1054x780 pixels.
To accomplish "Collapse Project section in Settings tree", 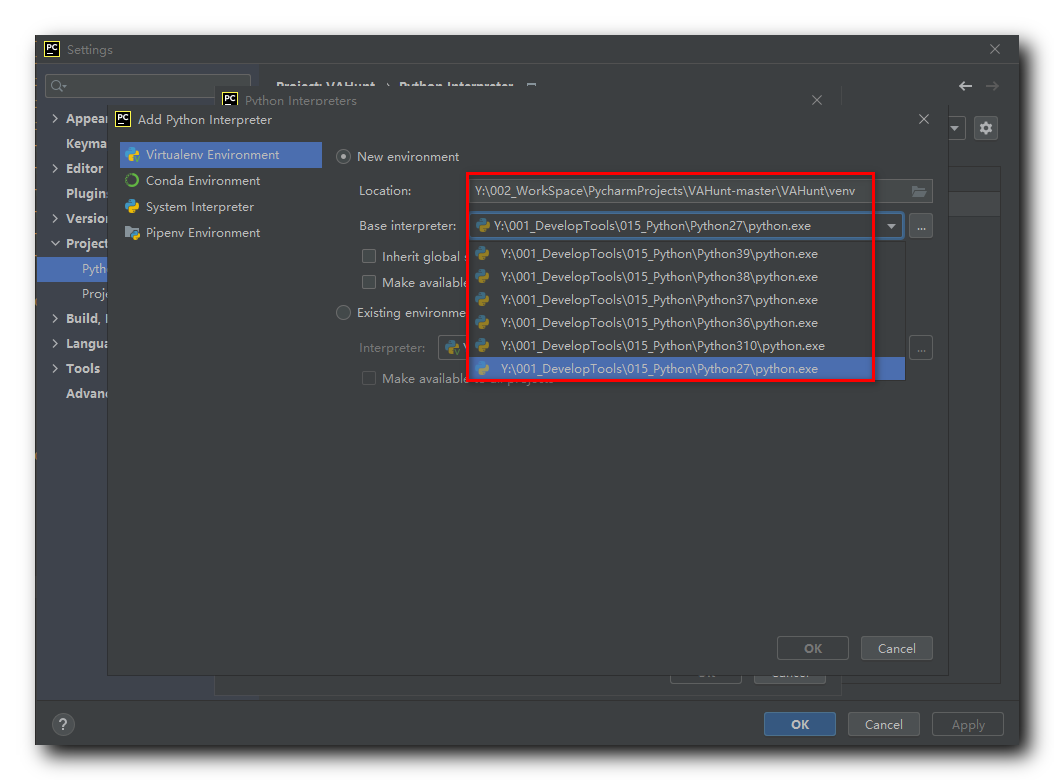I will tap(55, 243).
